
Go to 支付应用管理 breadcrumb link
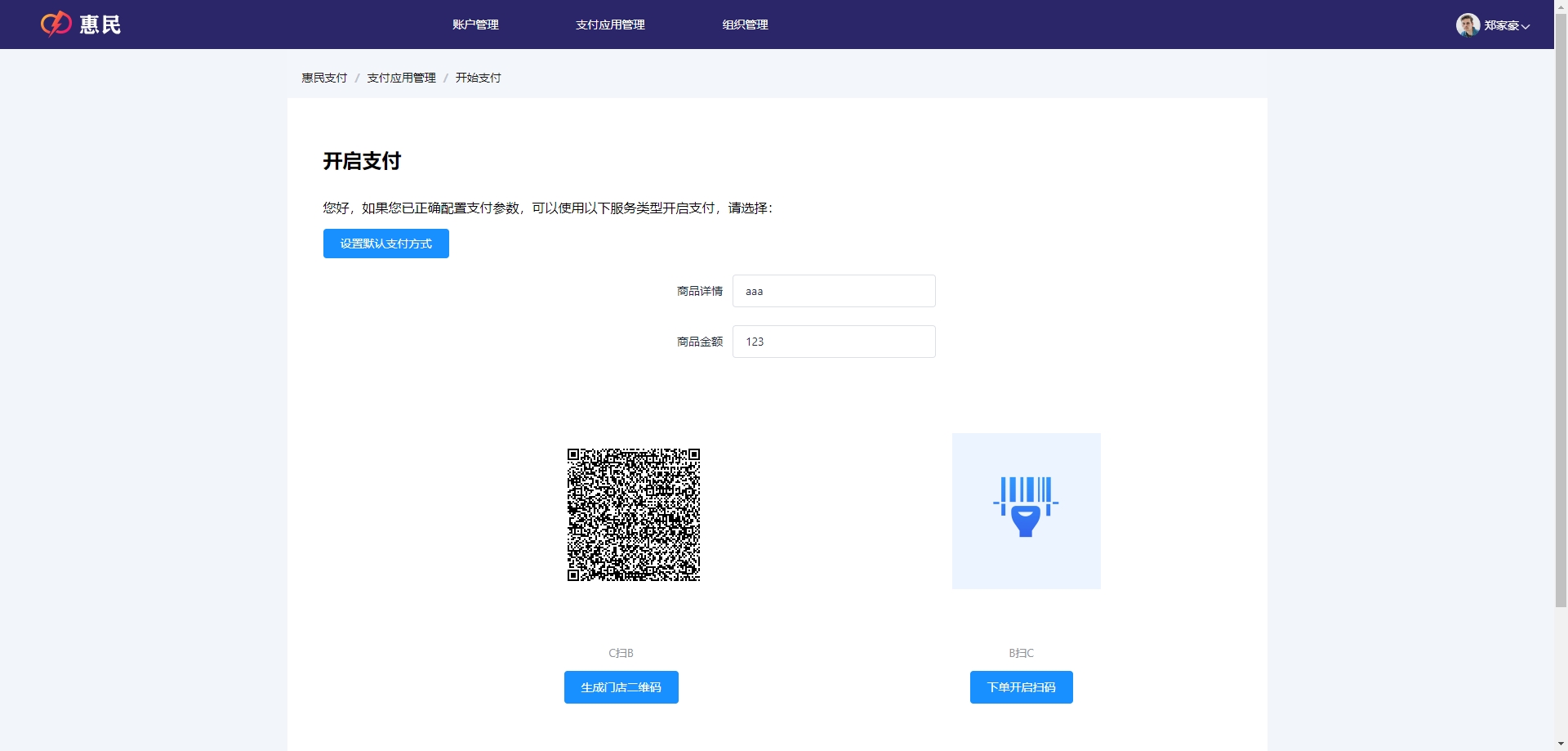[x=401, y=78]
